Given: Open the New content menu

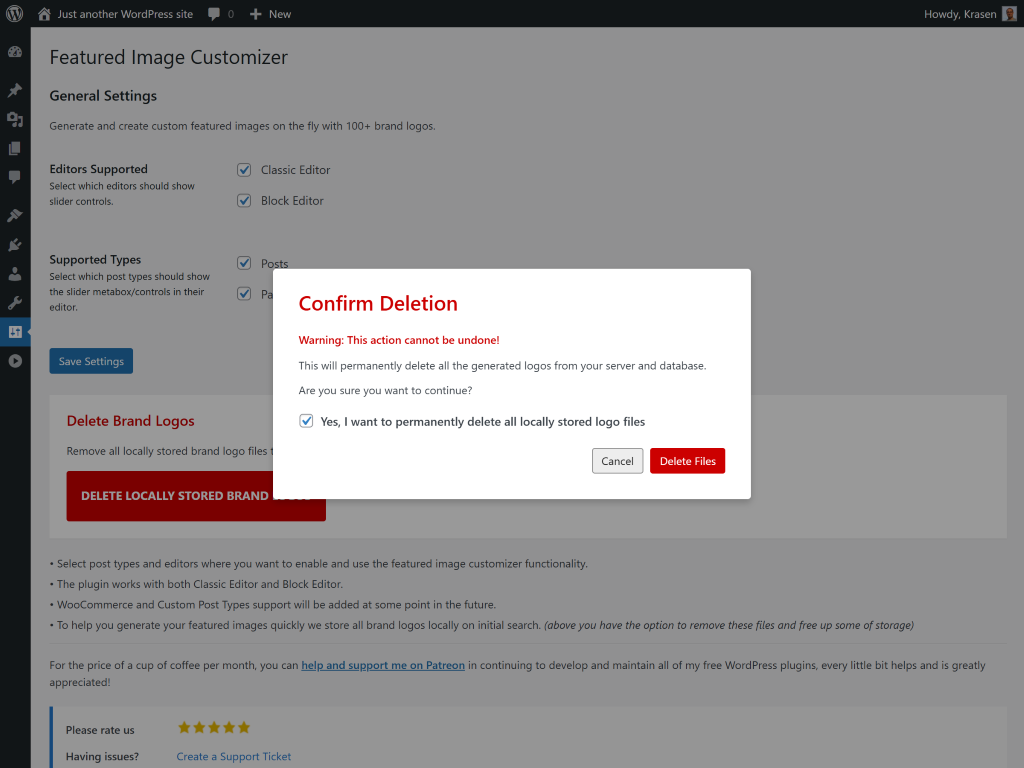Looking at the screenshot, I should (270, 14).
